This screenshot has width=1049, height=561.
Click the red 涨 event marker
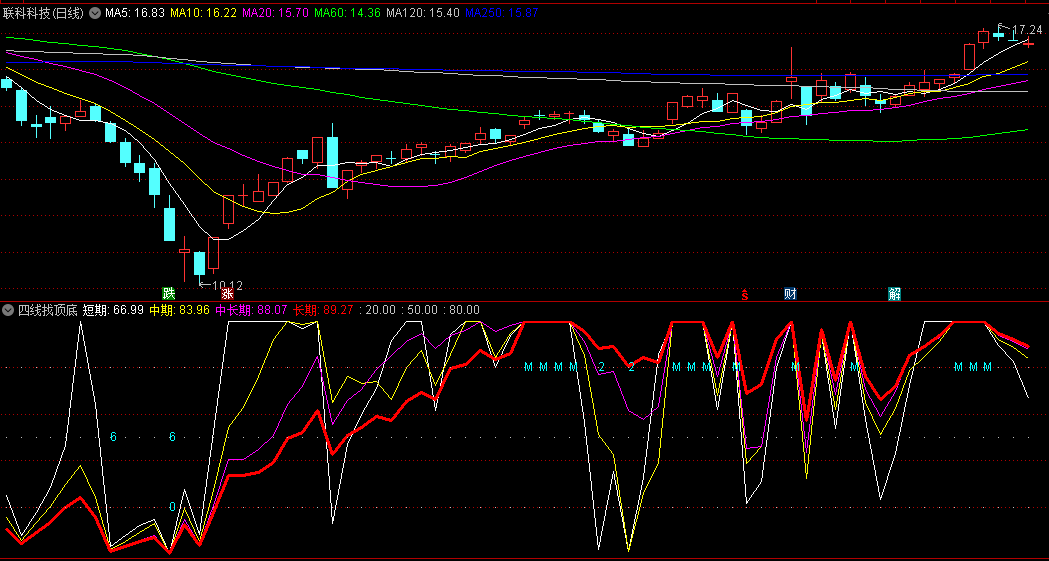pos(227,294)
